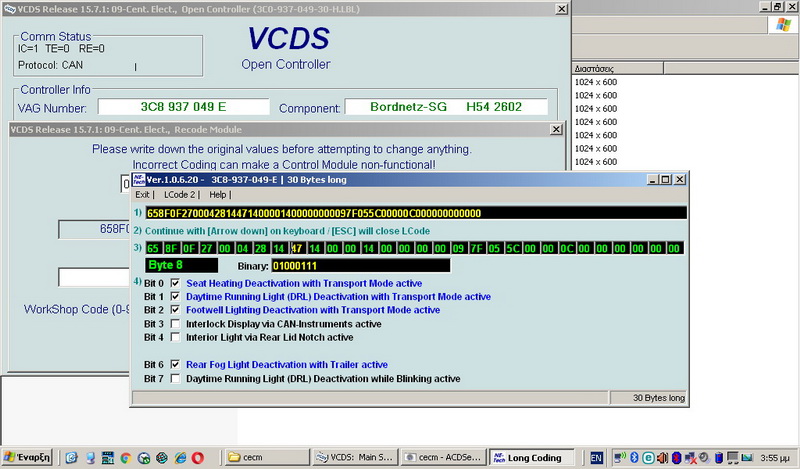The image size is (800, 469).
Task: Select byte 27 in the byte row
Action: pos(207,249)
